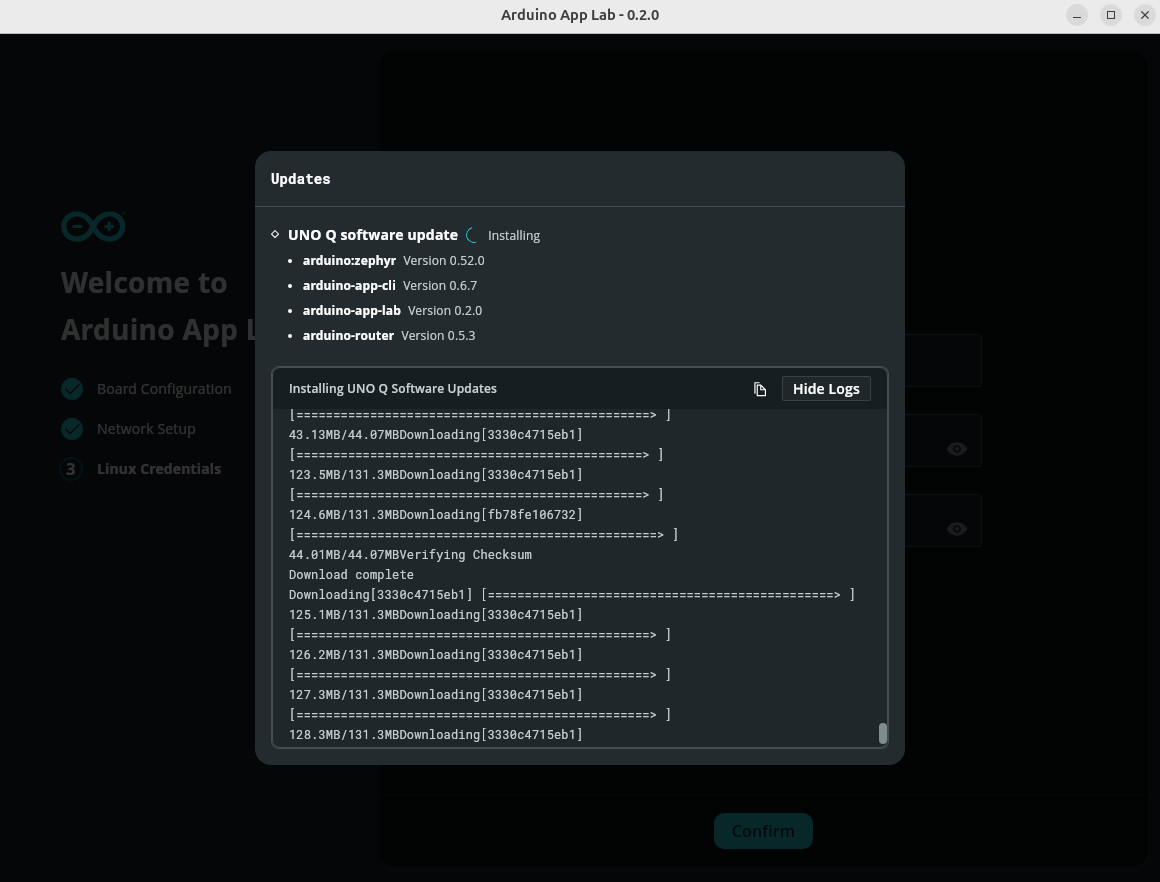Toggle the upper password visibility eye
The width and height of the screenshot is (1160, 882).
(957, 449)
